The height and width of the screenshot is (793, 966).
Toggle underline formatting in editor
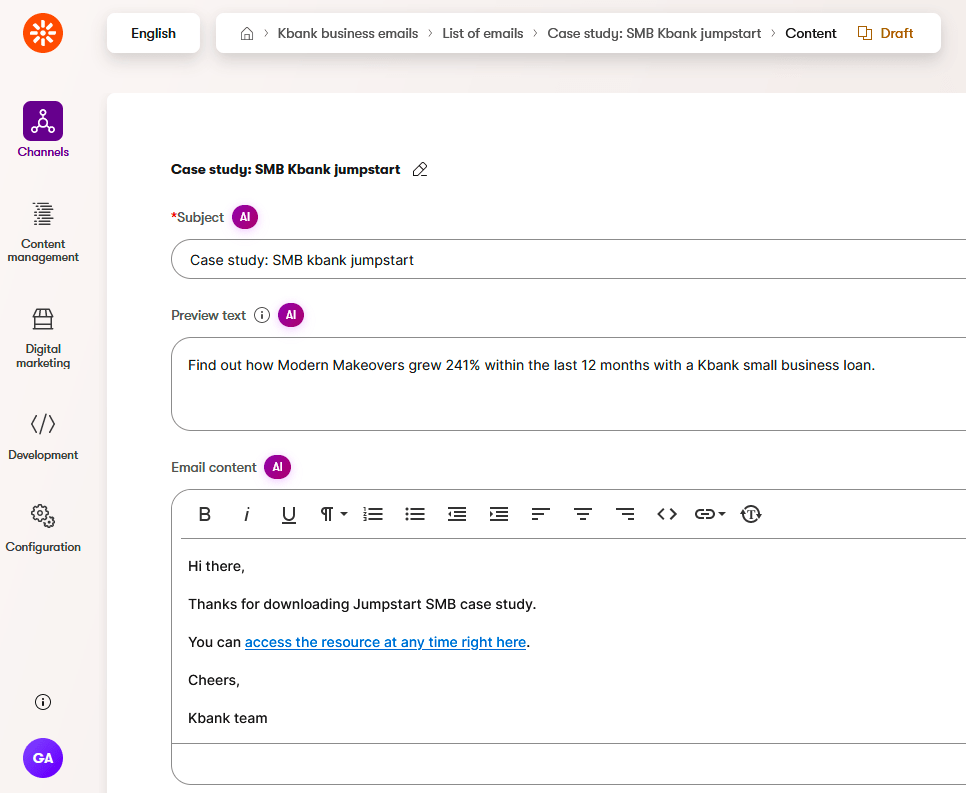(288, 514)
